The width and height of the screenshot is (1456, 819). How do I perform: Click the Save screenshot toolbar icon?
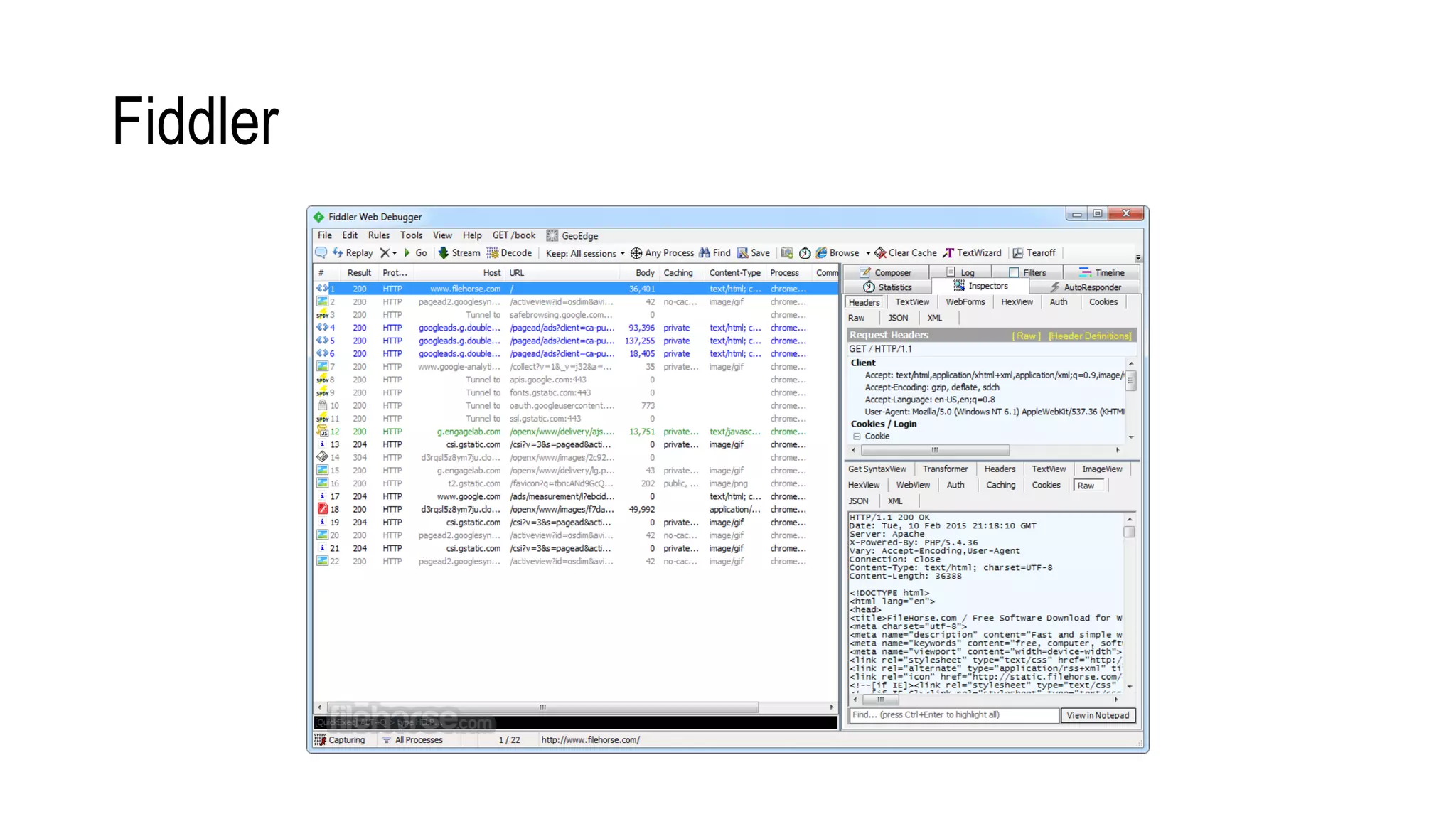[786, 252]
